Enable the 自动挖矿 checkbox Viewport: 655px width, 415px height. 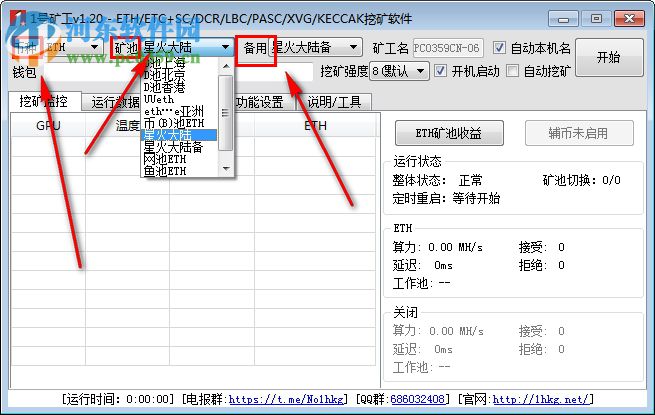coord(512,71)
